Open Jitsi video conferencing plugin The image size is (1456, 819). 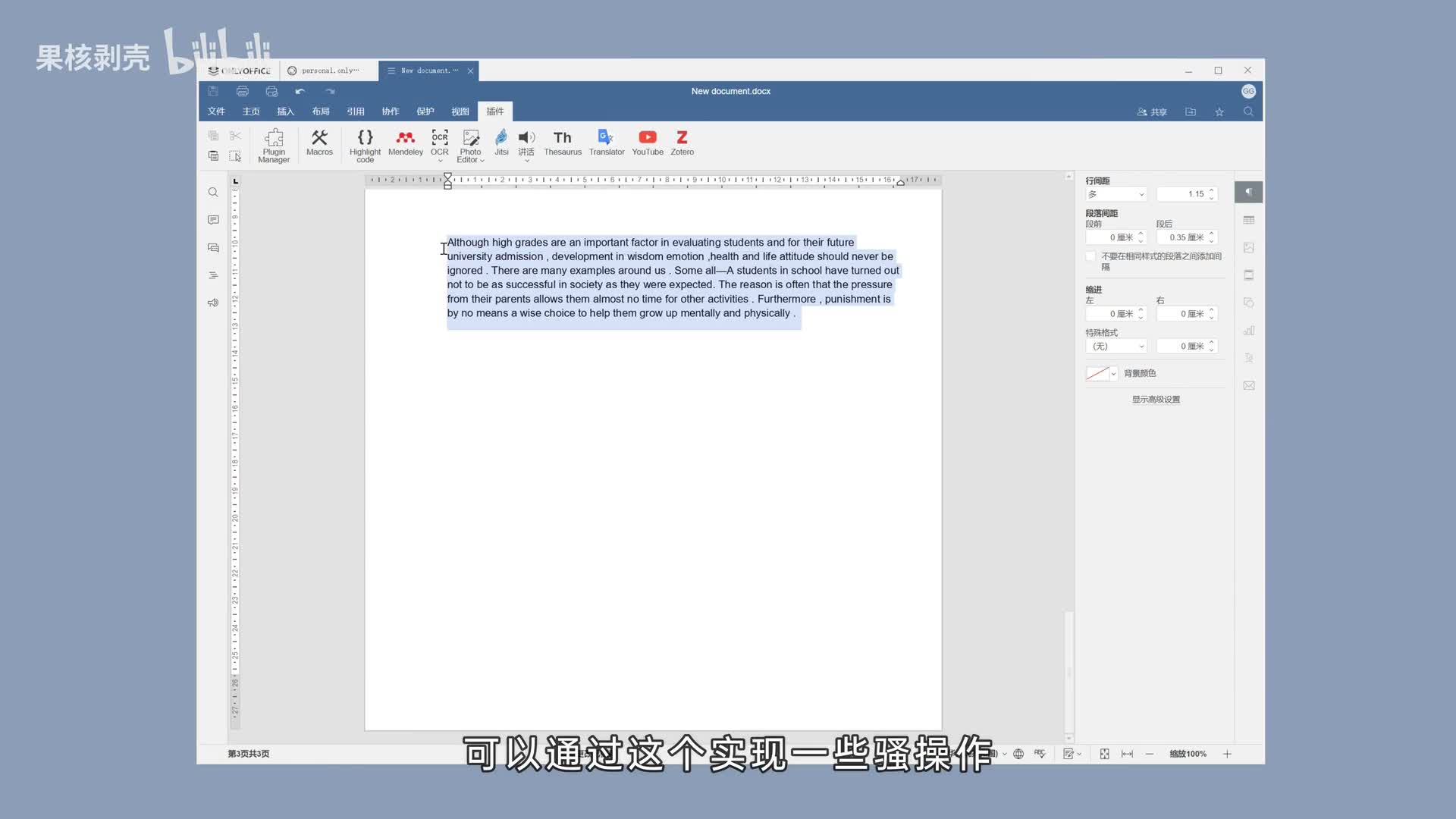(501, 143)
